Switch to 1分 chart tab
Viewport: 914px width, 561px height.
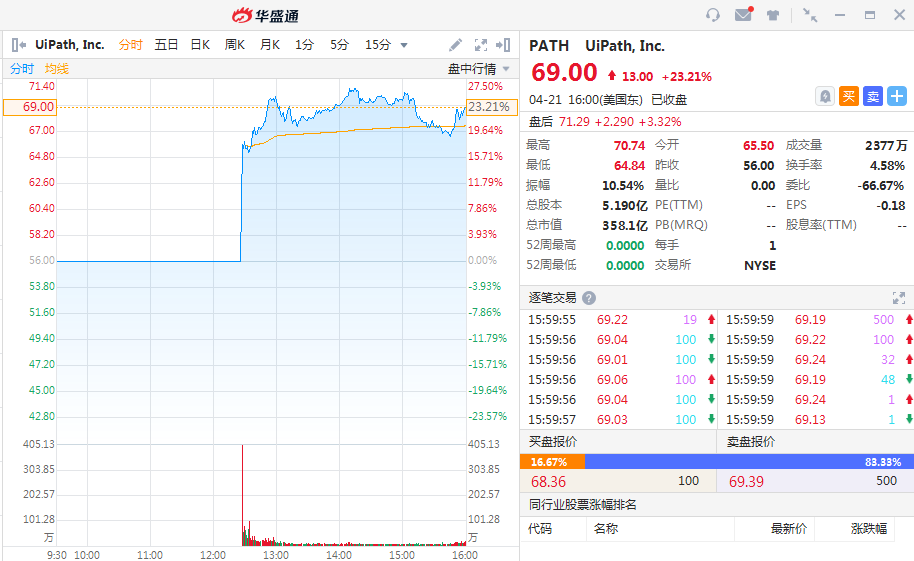click(304, 45)
